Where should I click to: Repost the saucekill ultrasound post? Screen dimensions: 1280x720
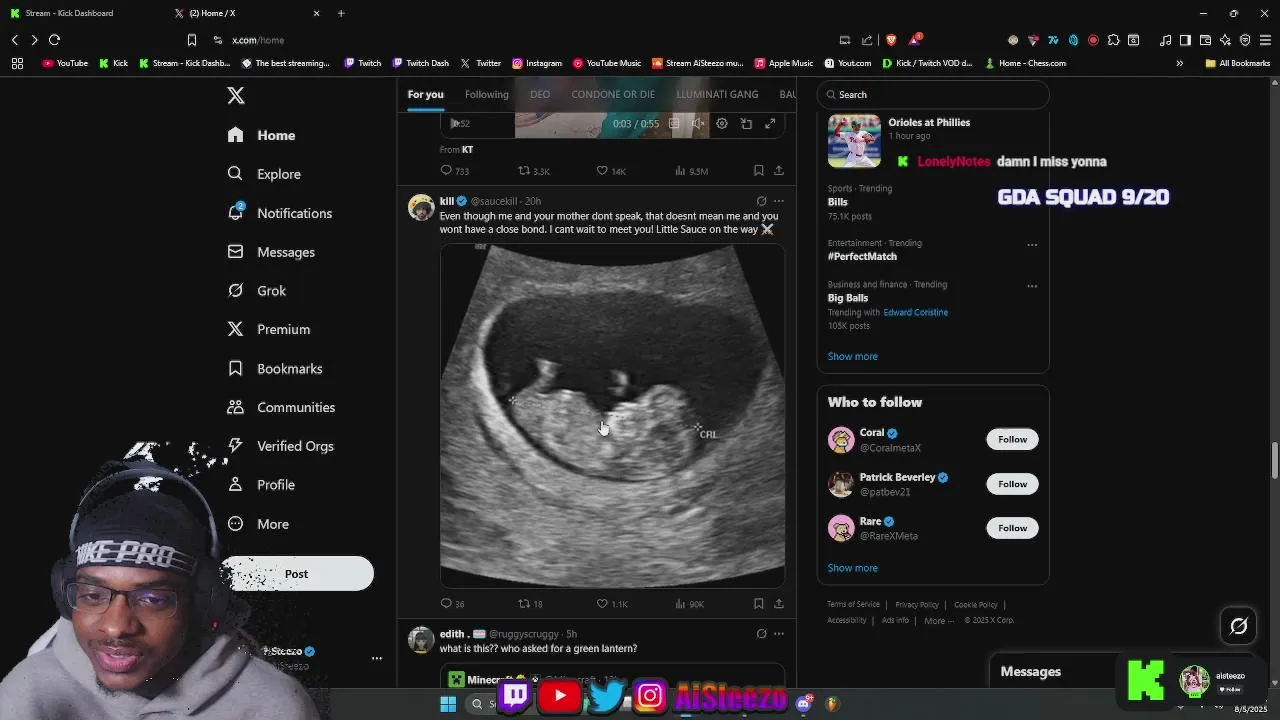(530, 604)
